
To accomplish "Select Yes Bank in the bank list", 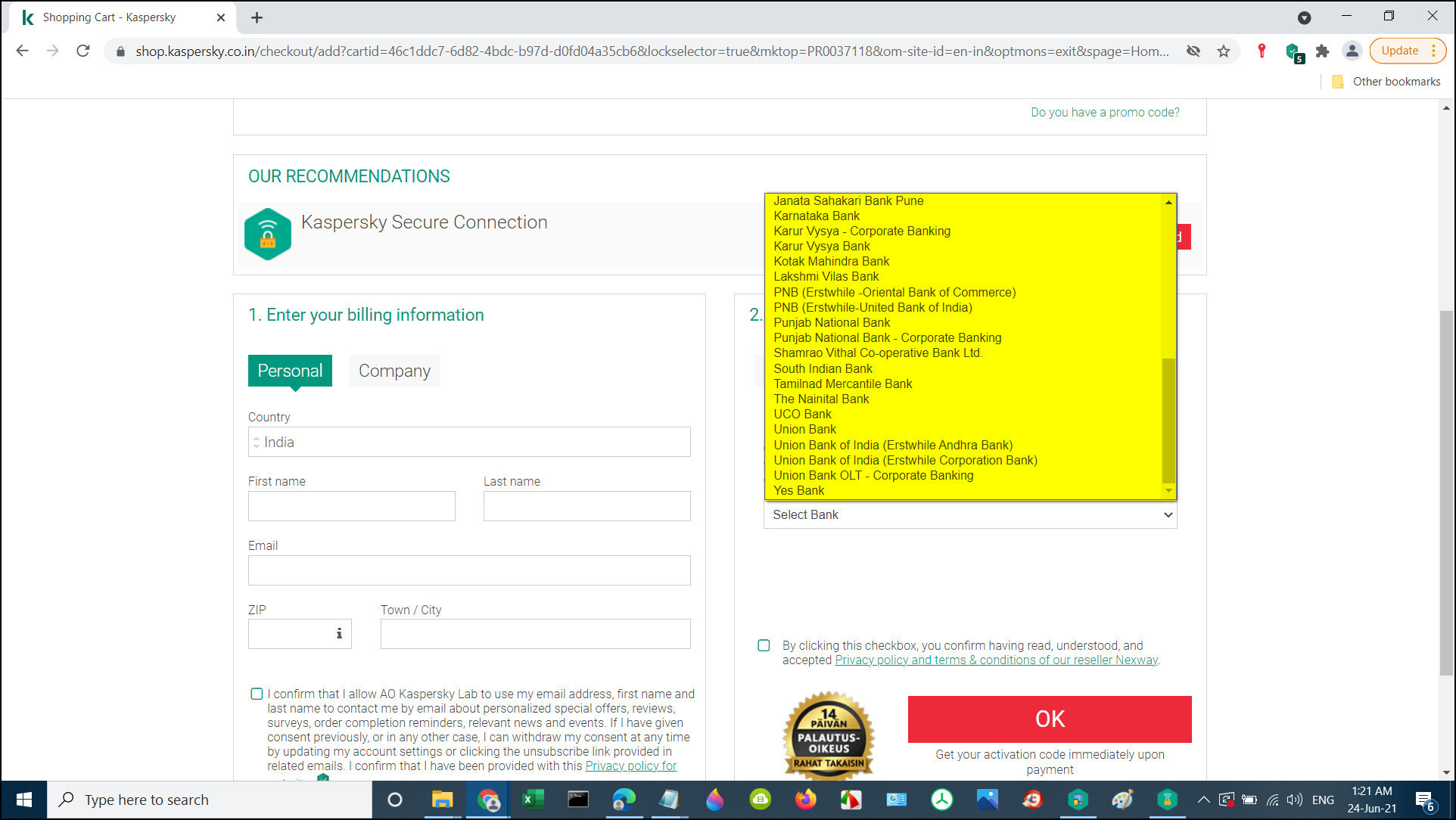I will [798, 491].
